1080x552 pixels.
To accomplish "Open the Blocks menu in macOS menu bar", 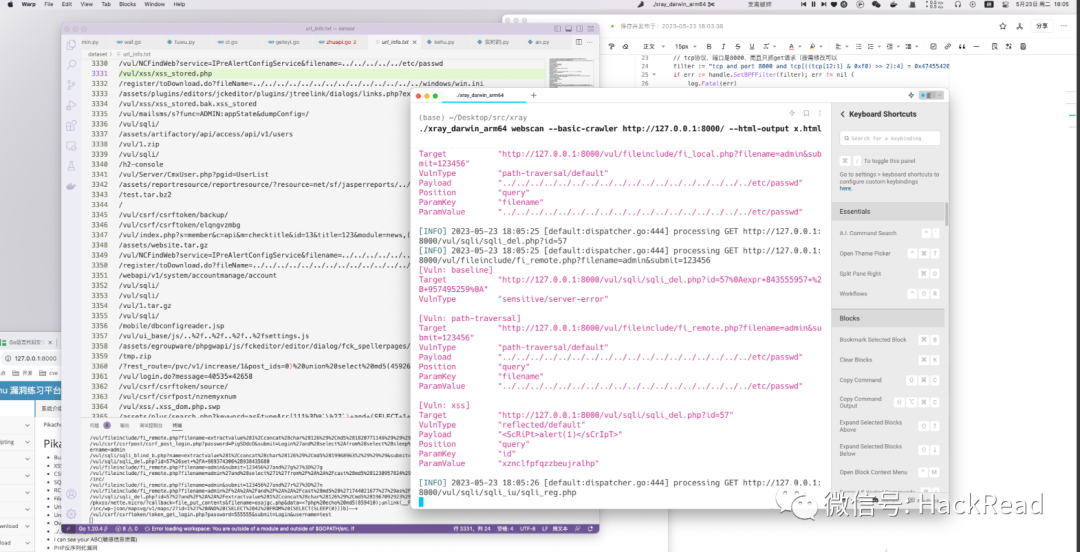I will (x=127, y=4).
